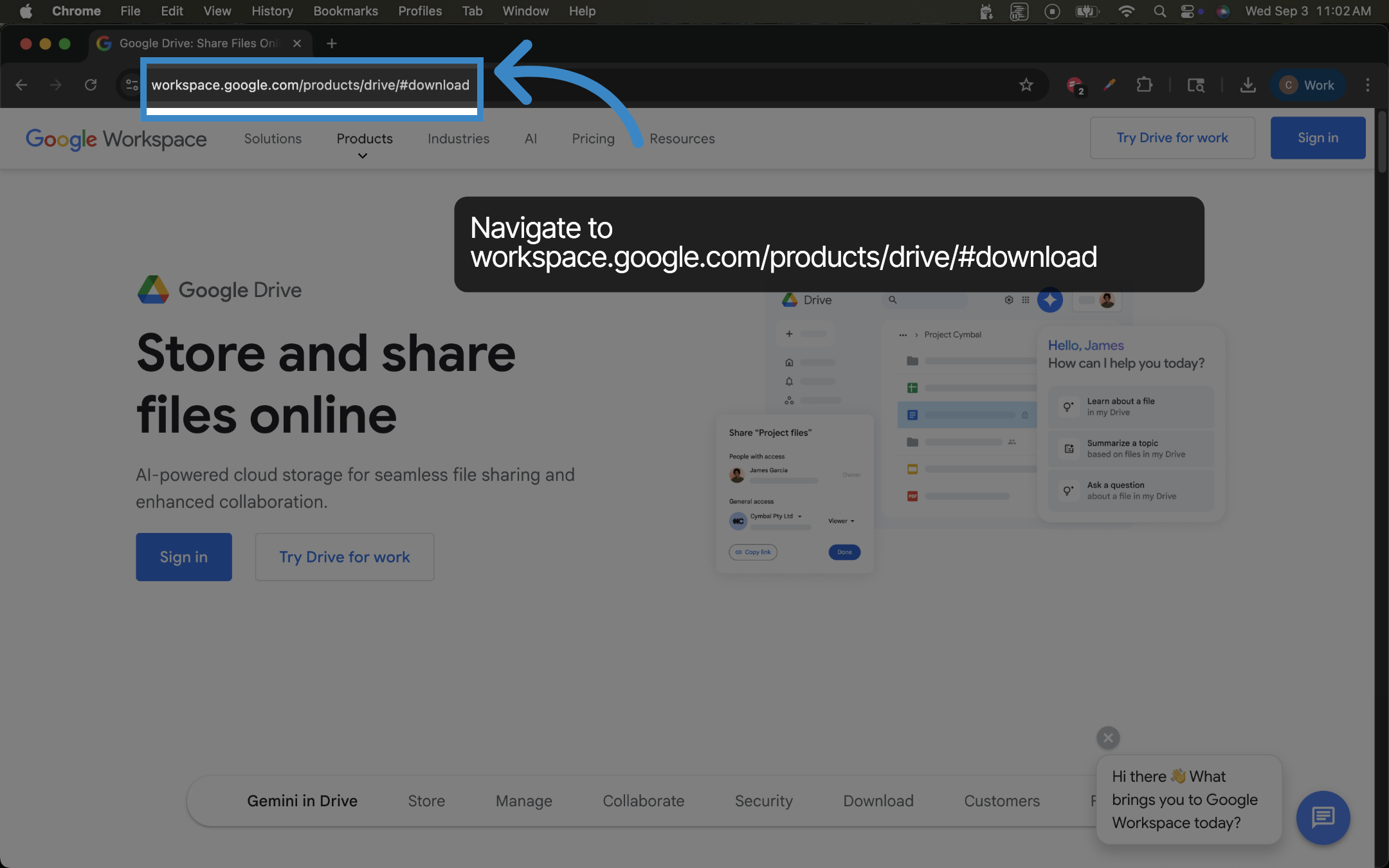The width and height of the screenshot is (1389, 868).
Task: Open the Viewer permission dropdown
Action: tap(841, 521)
